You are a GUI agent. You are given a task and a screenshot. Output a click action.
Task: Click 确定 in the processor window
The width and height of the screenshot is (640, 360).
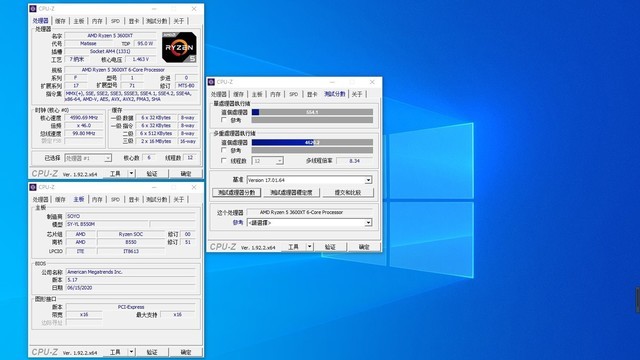click(186, 173)
